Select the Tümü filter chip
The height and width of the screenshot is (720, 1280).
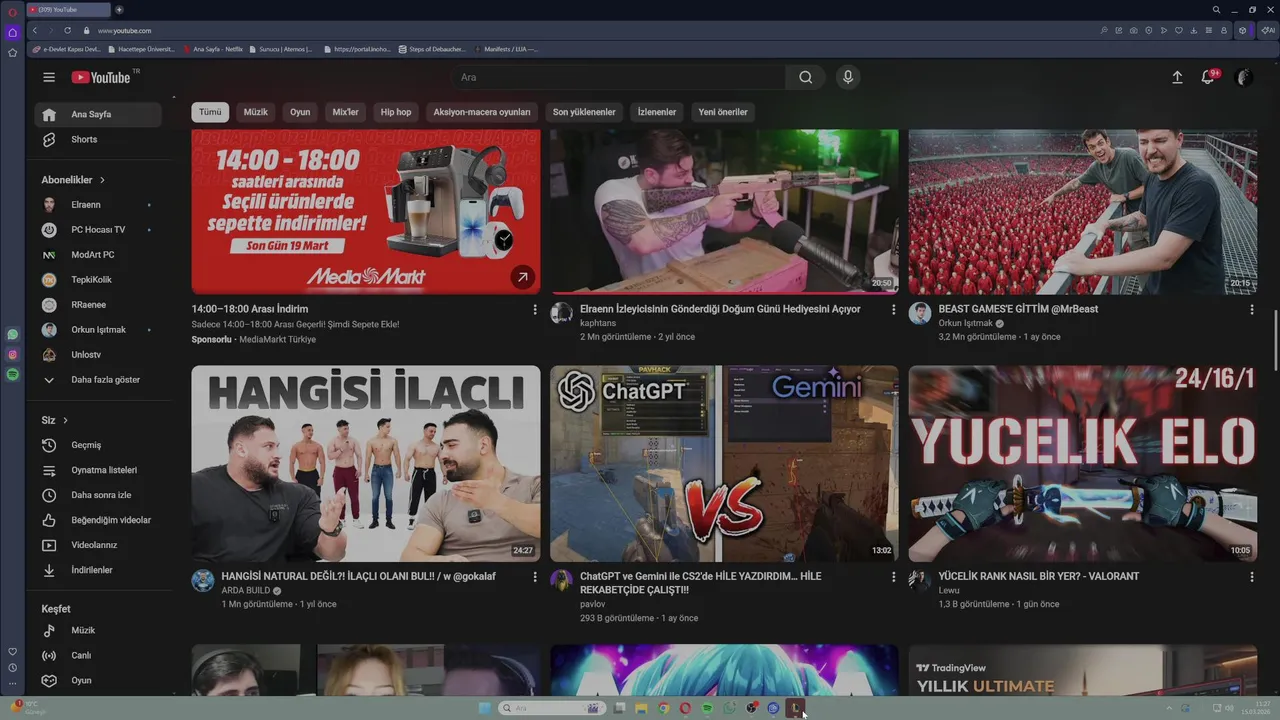tap(210, 112)
